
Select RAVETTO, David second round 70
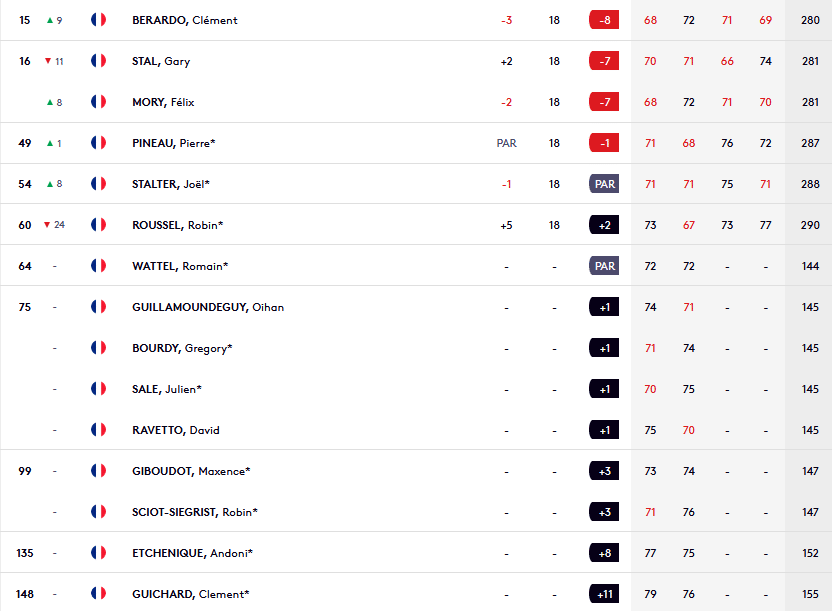point(689,430)
